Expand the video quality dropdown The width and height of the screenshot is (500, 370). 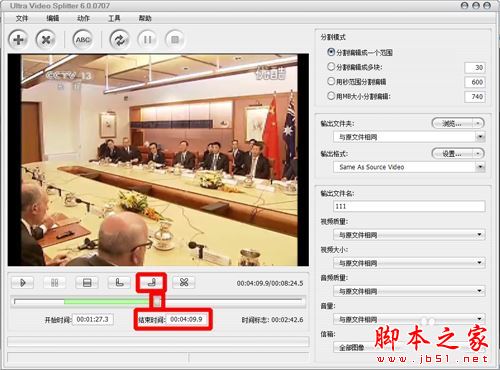pyautogui.click(x=479, y=235)
